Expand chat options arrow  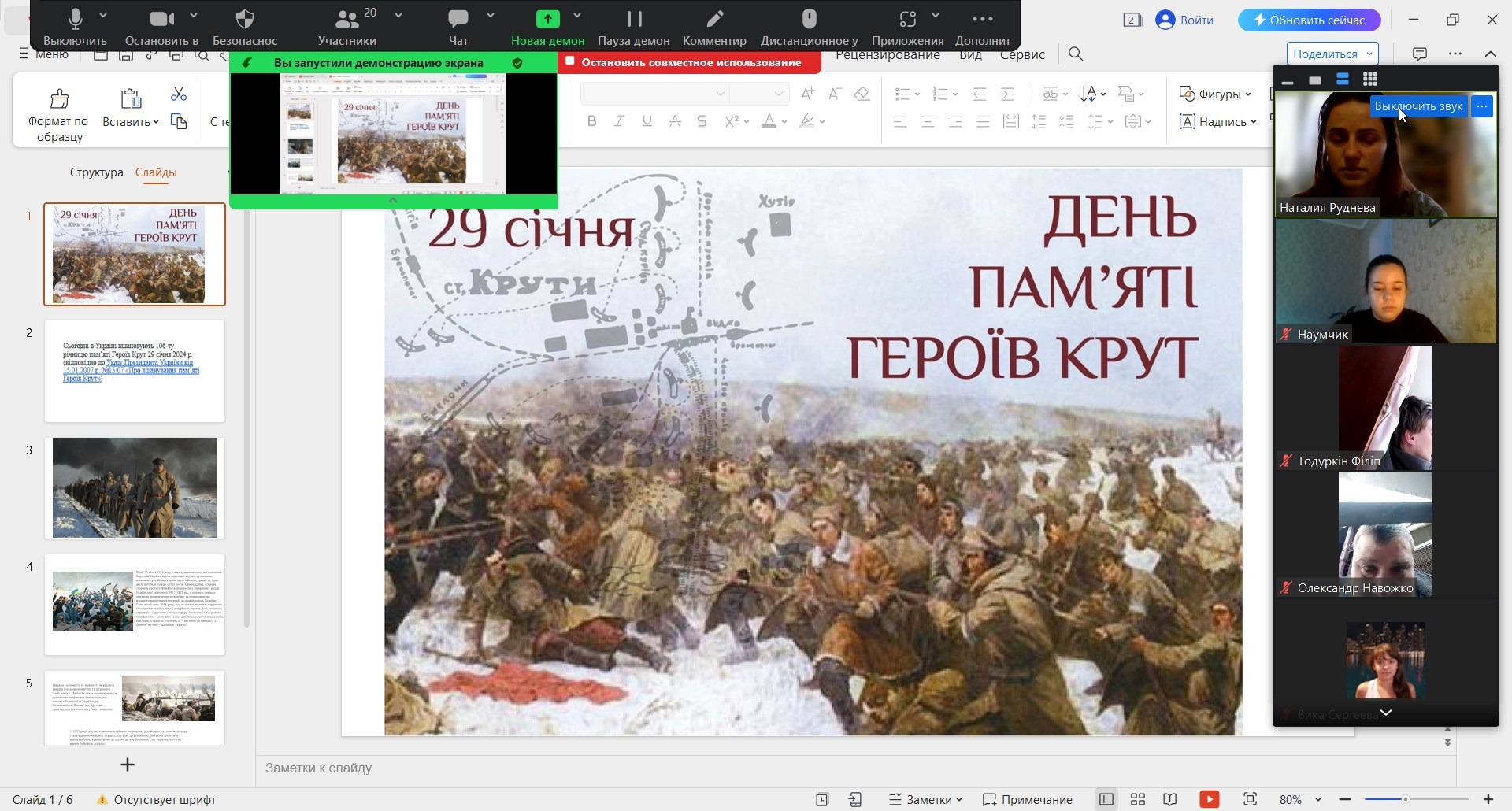coord(491,16)
